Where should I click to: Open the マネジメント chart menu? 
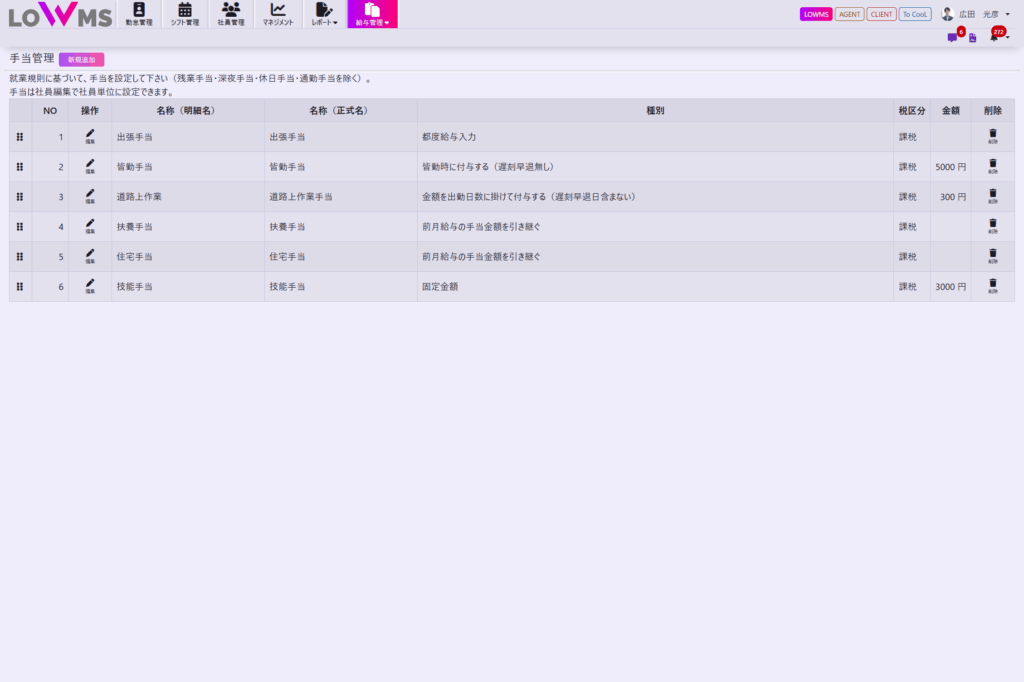click(278, 14)
